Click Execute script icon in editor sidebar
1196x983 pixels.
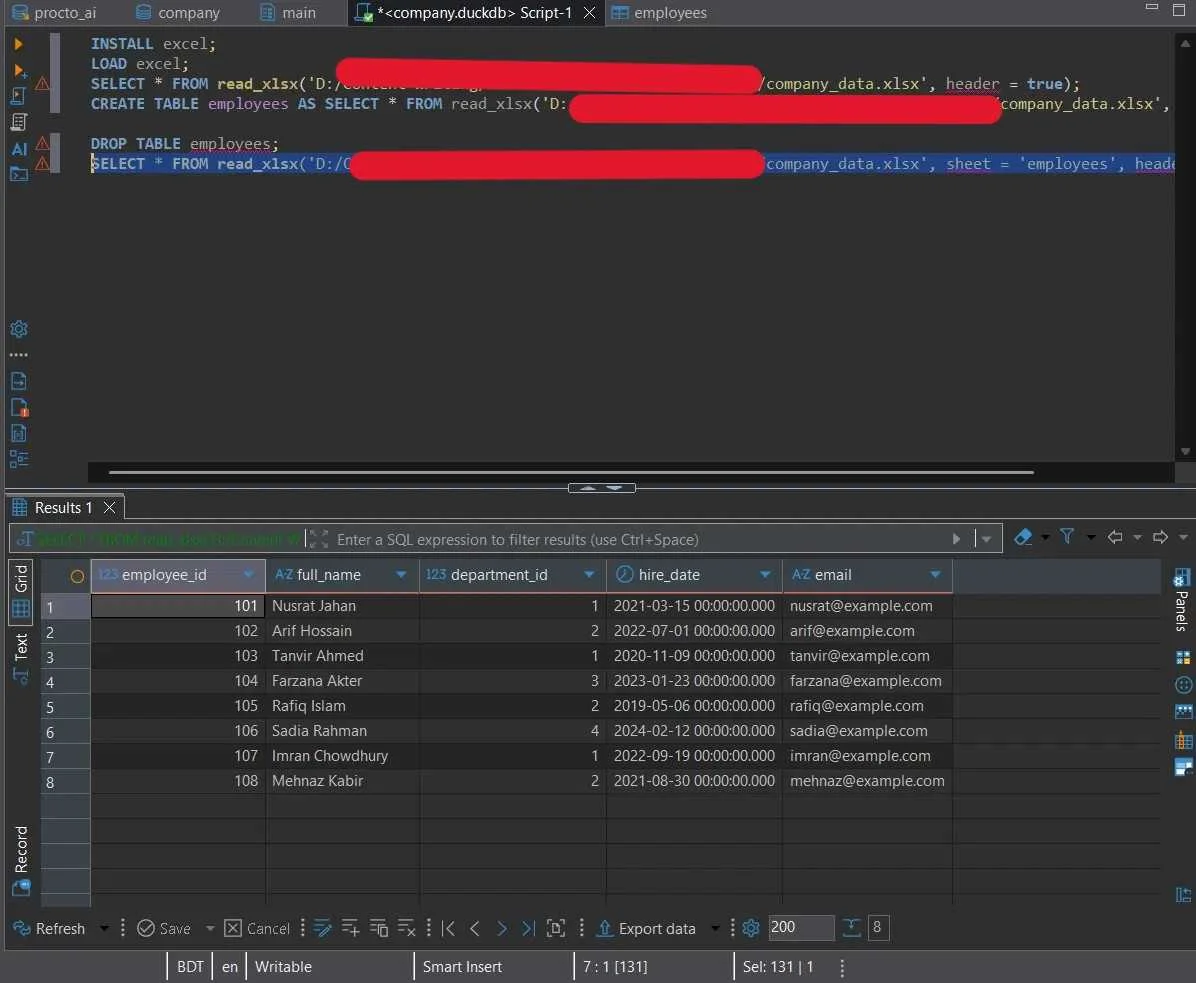(19, 96)
